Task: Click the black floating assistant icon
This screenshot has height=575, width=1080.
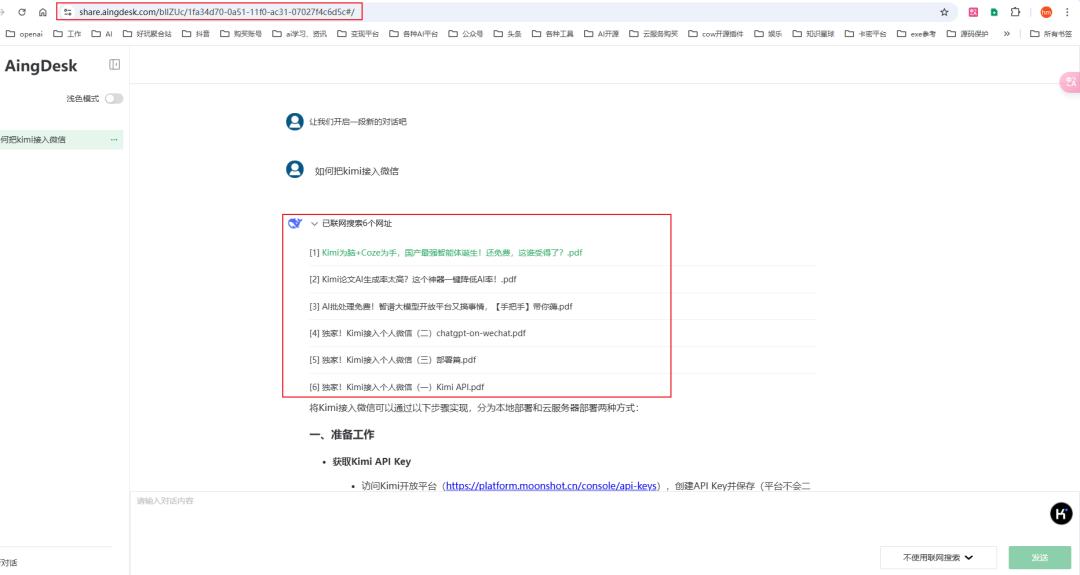Action: [x=1061, y=513]
